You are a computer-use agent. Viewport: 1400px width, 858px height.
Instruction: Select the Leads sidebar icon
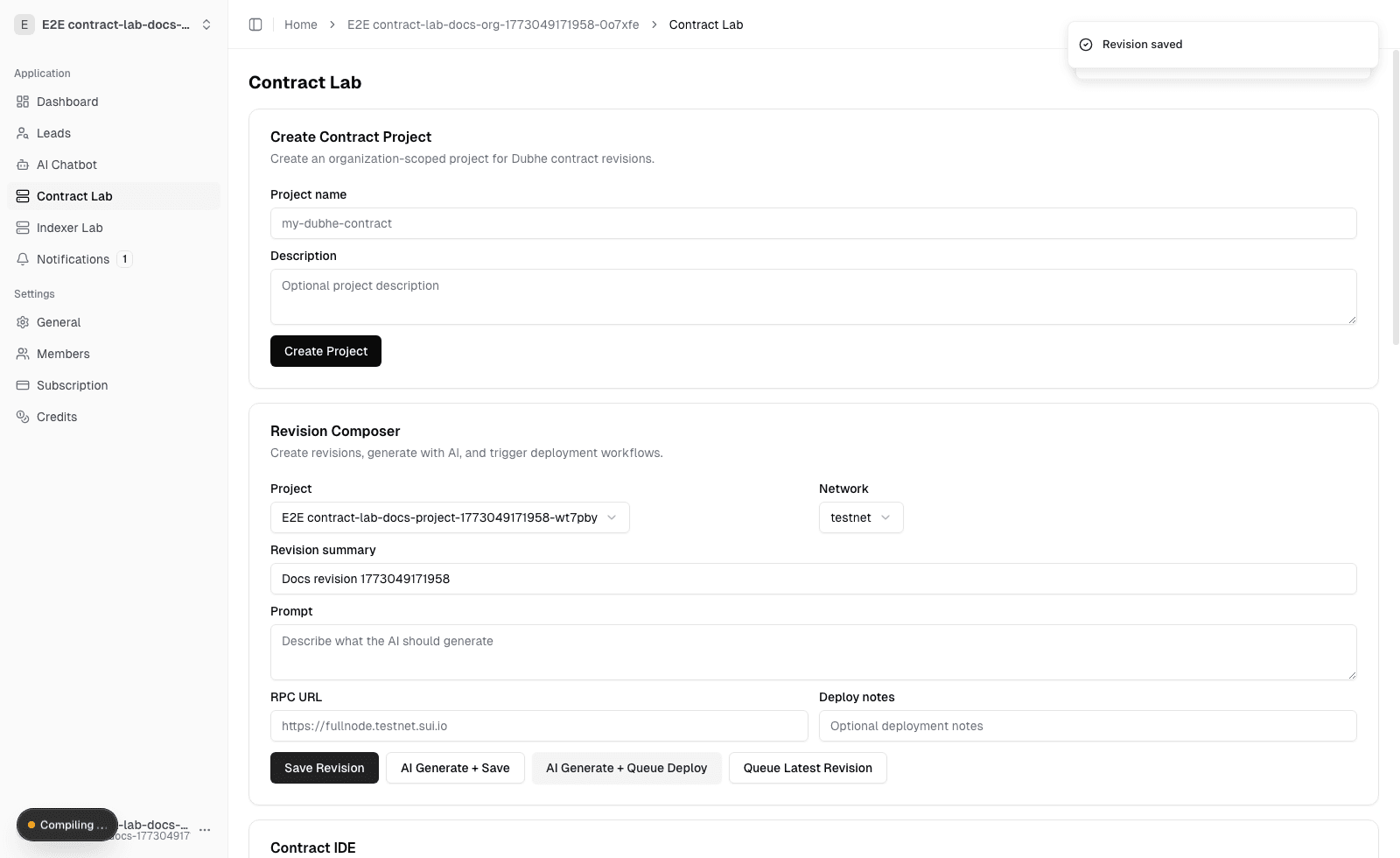point(23,133)
